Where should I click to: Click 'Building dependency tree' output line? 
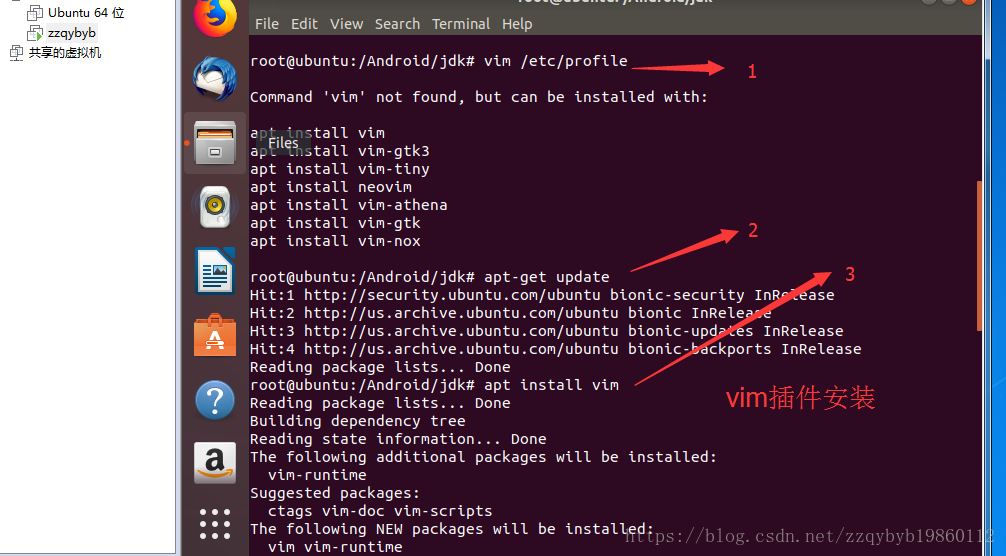pos(358,421)
